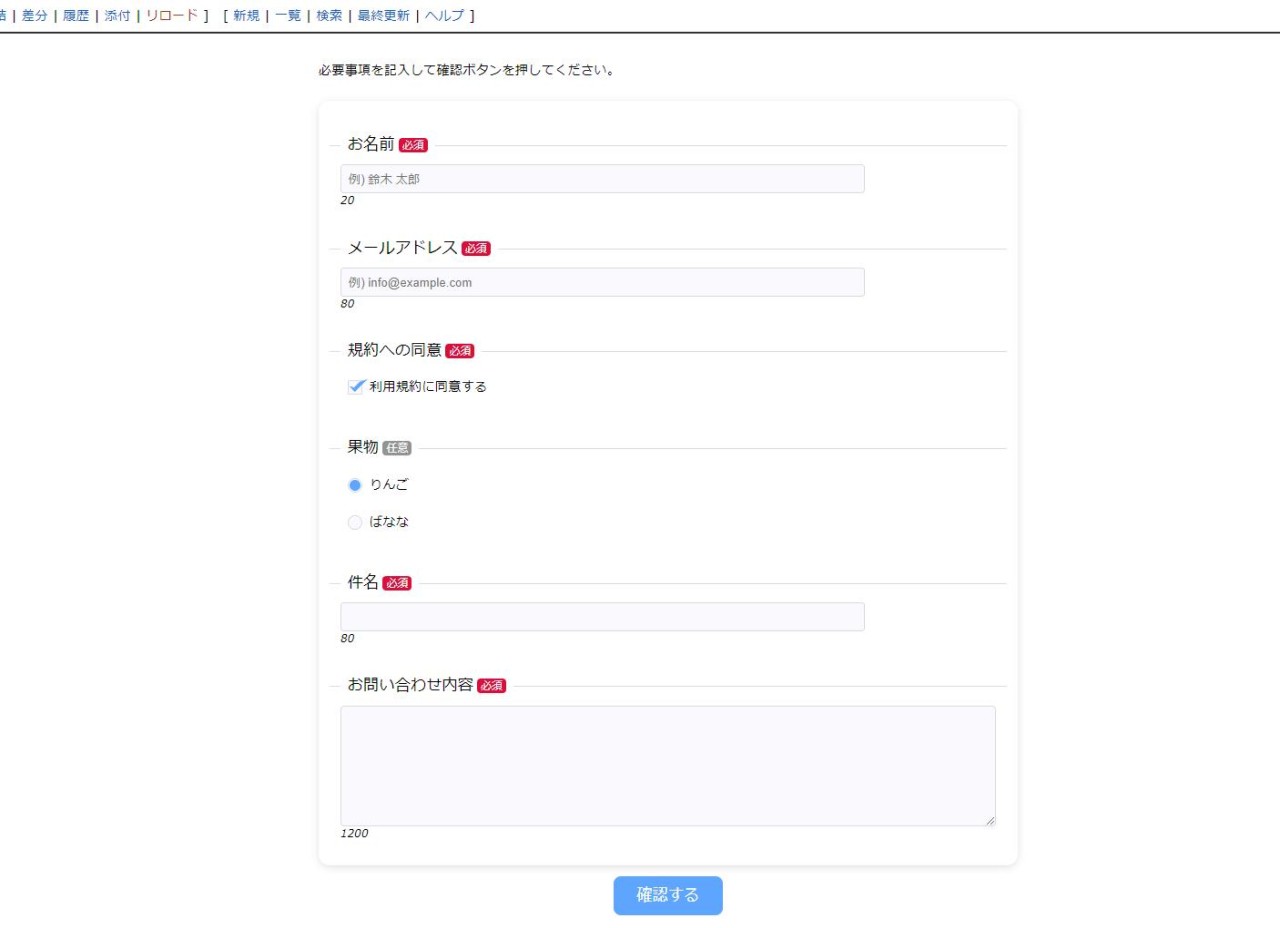Open the 新規 (new page) link
Viewport: 1280px width, 928px height.
coord(246,16)
